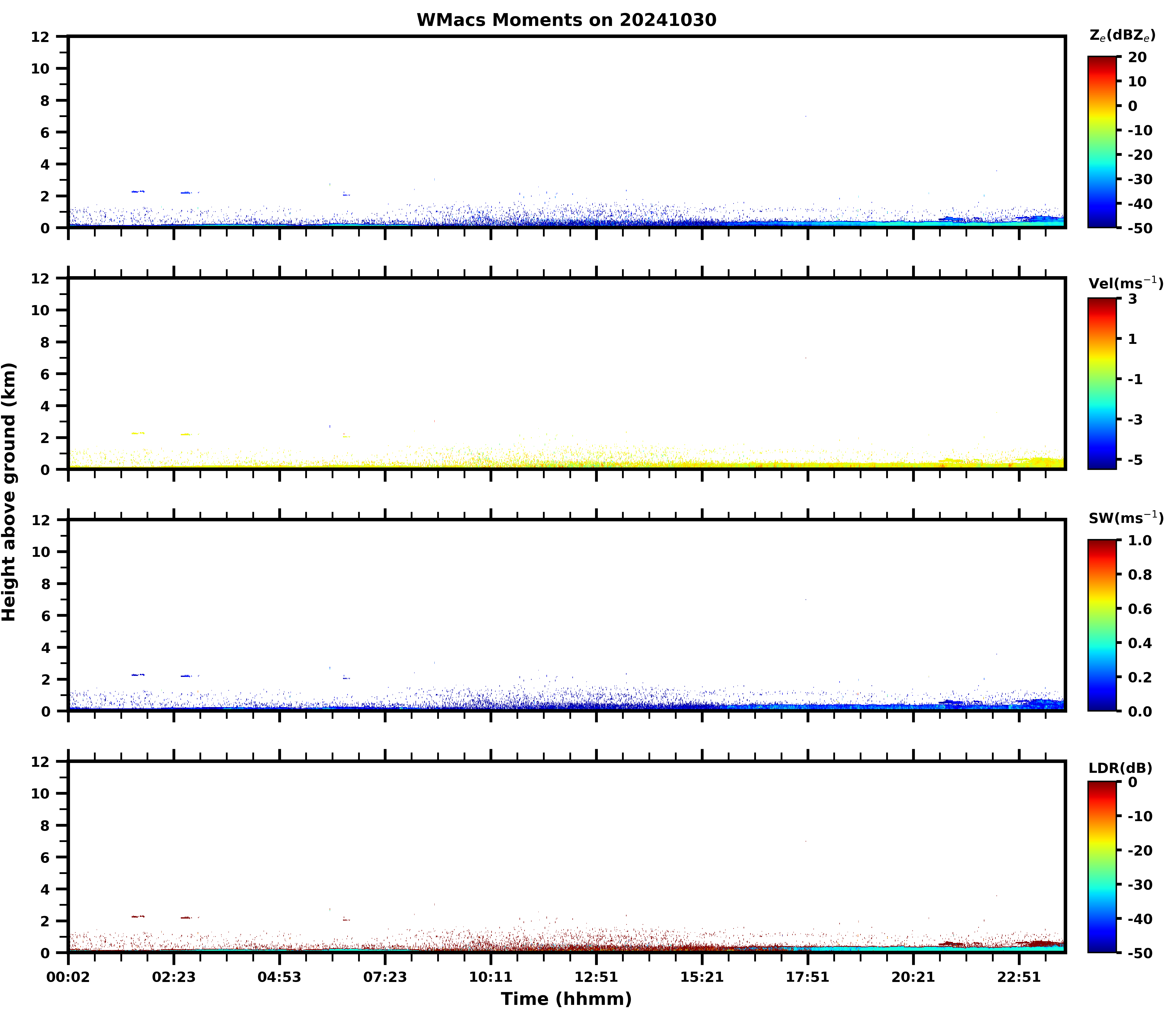Click the 04:53 time tick label

coord(279,978)
